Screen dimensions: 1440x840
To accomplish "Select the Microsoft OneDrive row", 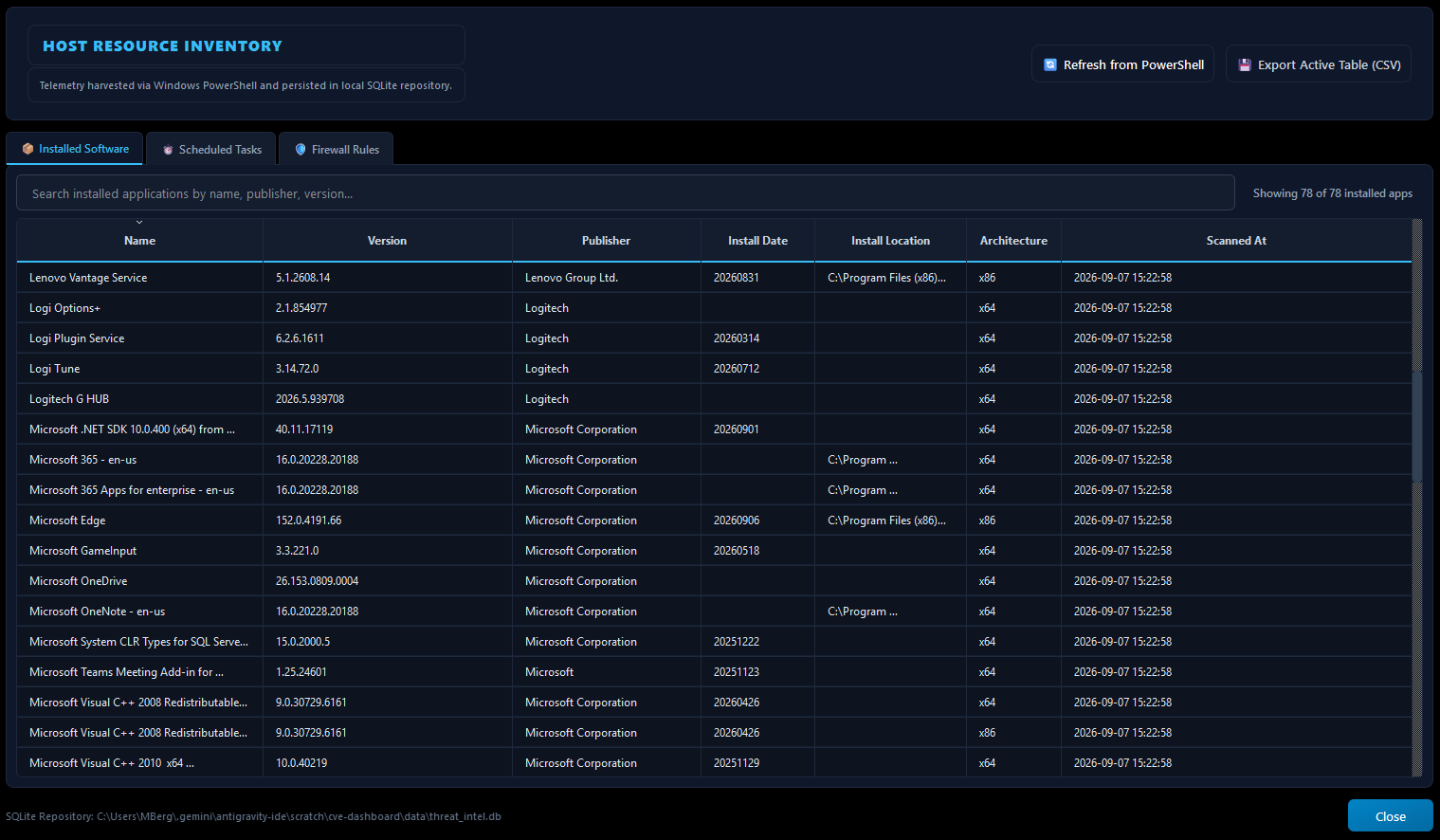I will click(714, 581).
